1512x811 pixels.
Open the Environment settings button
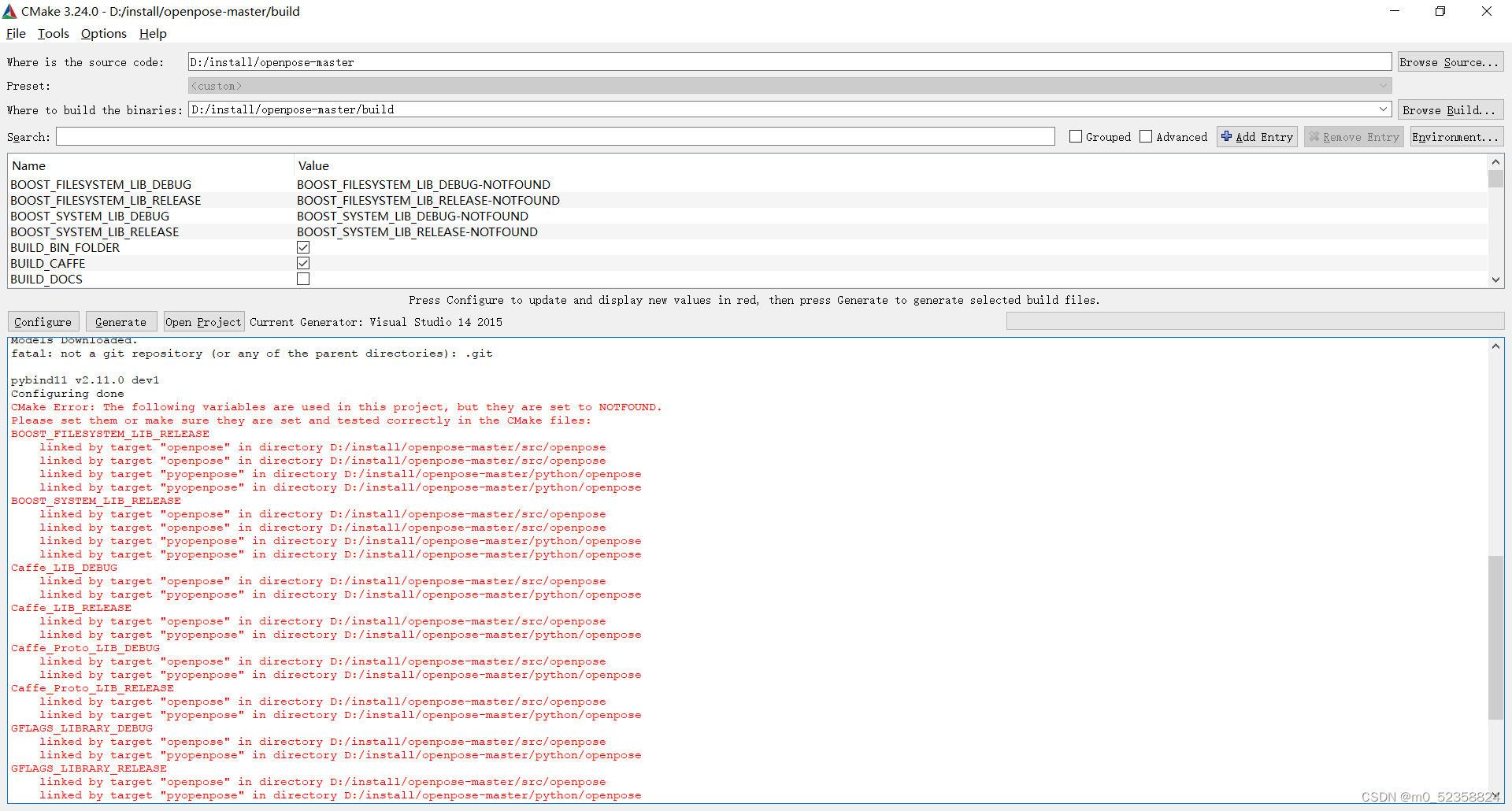[x=1456, y=137]
